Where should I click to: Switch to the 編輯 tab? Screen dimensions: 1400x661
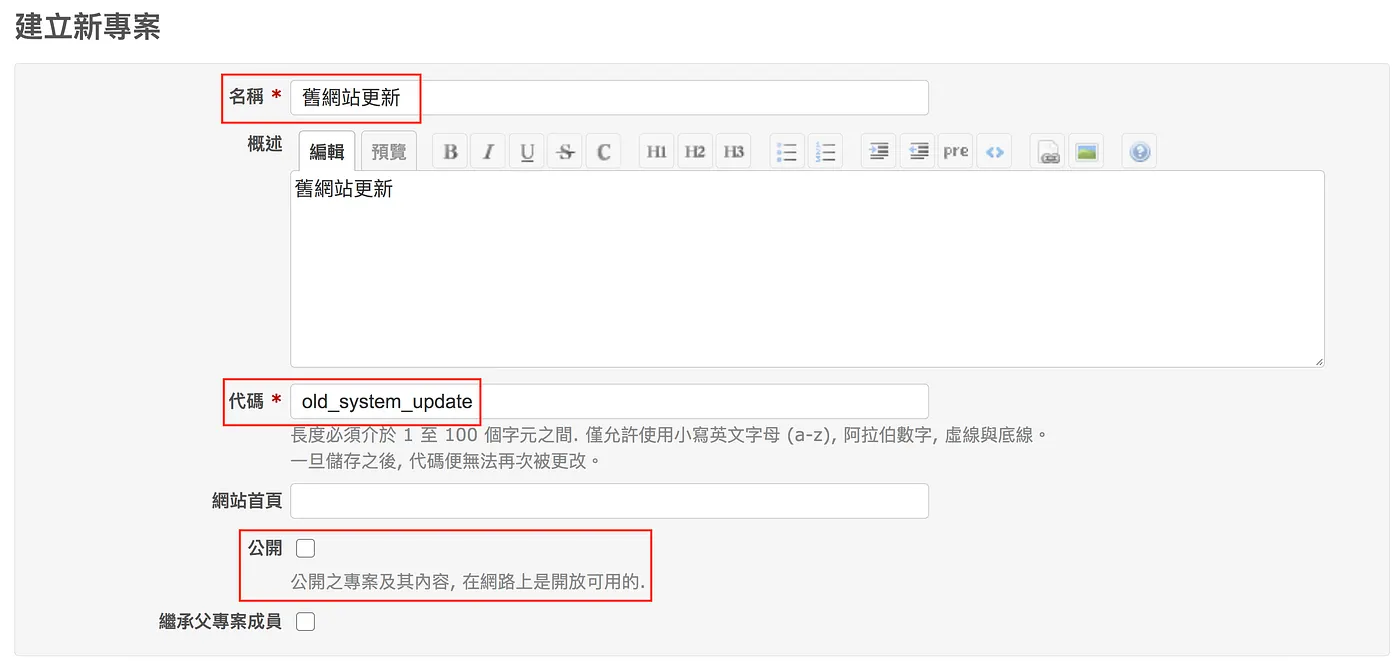pos(327,152)
